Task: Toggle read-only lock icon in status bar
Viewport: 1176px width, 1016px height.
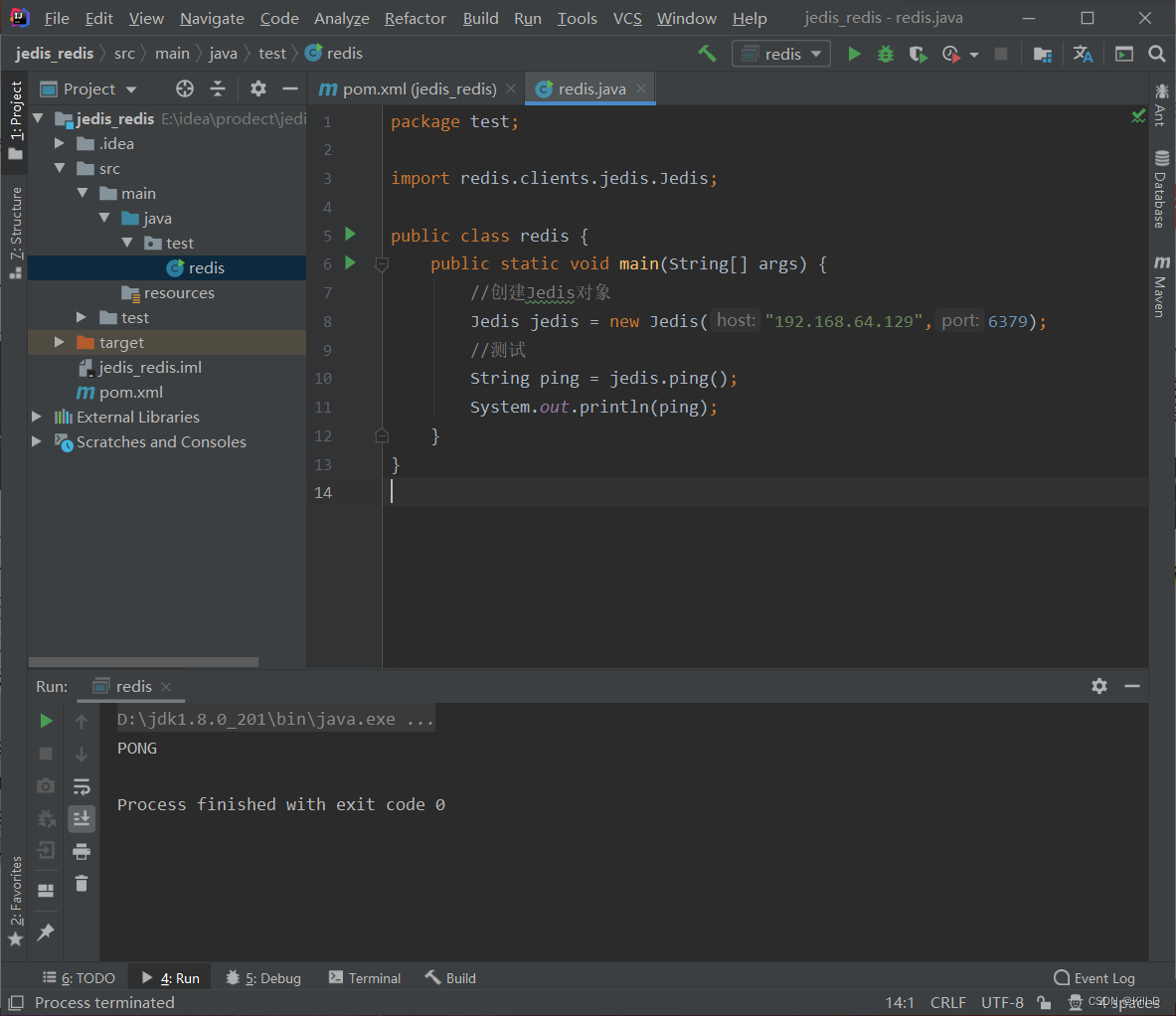Action: point(1043,1002)
